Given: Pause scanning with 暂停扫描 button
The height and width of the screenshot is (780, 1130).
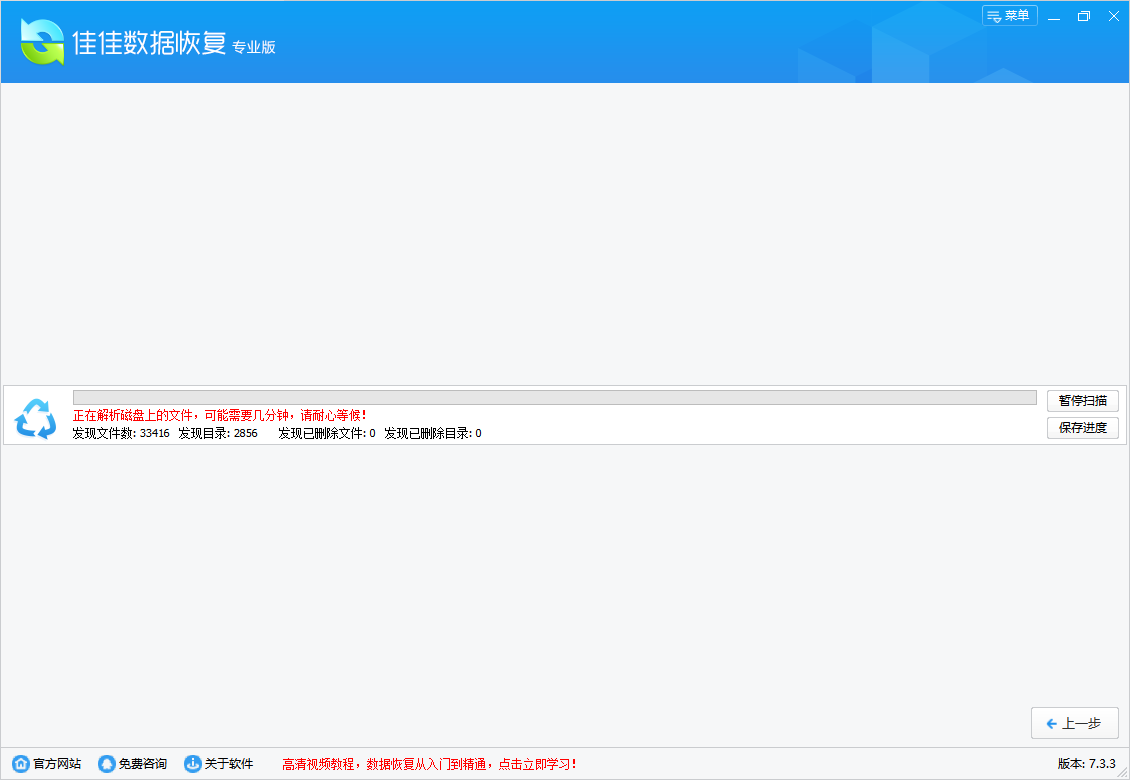Looking at the screenshot, I should tap(1083, 400).
